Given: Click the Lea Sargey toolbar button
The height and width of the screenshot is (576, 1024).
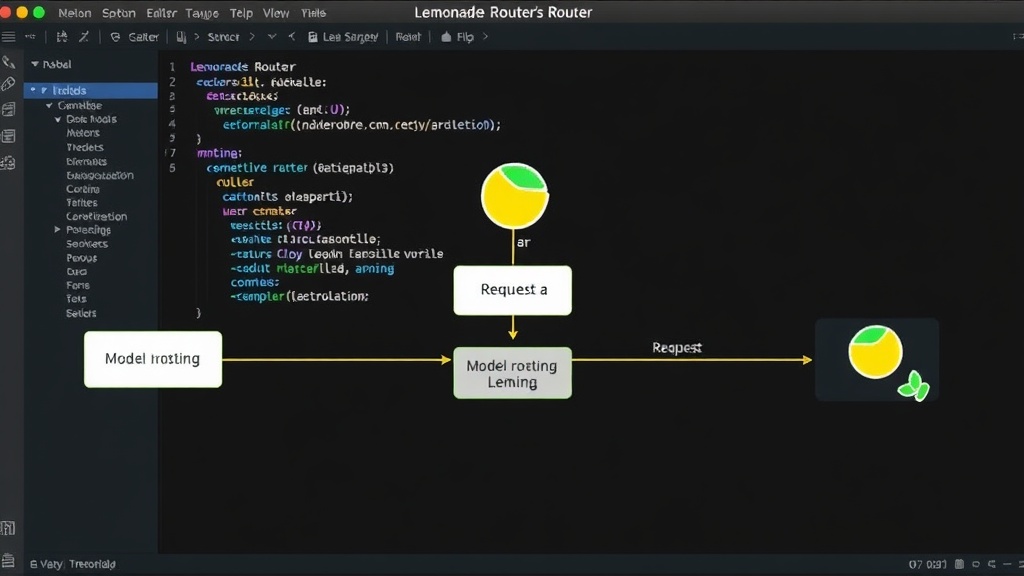Looking at the screenshot, I should tap(350, 37).
